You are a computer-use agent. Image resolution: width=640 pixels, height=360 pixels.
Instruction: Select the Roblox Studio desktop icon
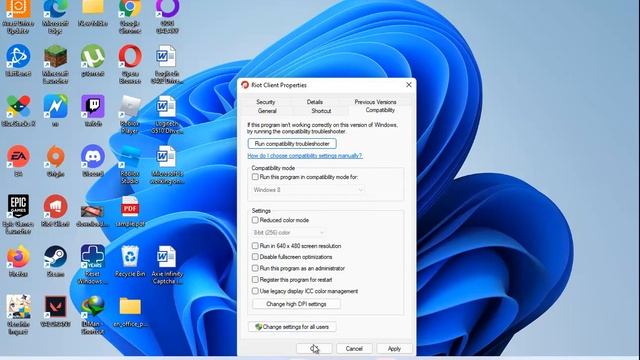pos(130,157)
